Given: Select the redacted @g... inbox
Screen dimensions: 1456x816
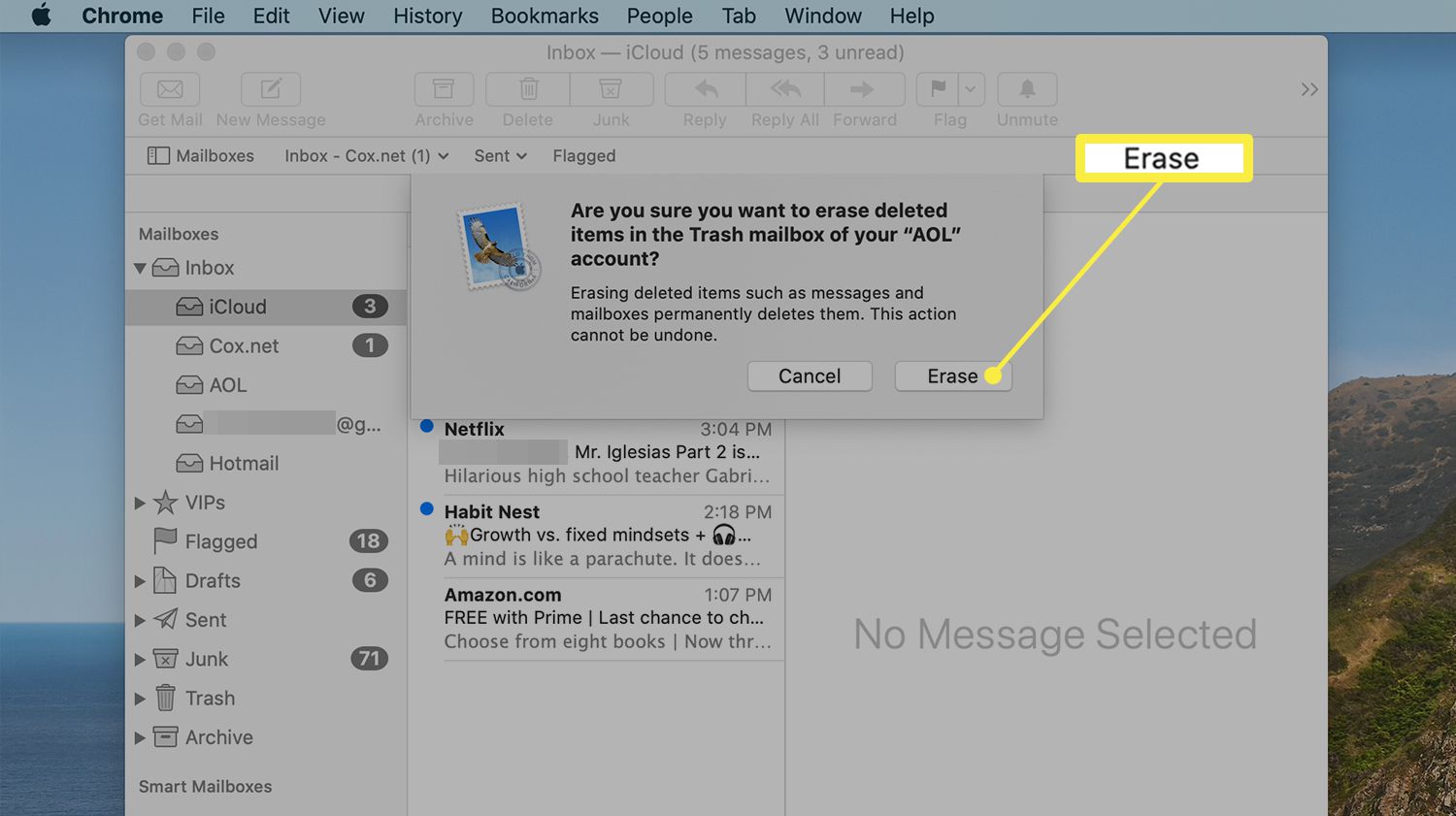Looking at the screenshot, I should point(266,424).
